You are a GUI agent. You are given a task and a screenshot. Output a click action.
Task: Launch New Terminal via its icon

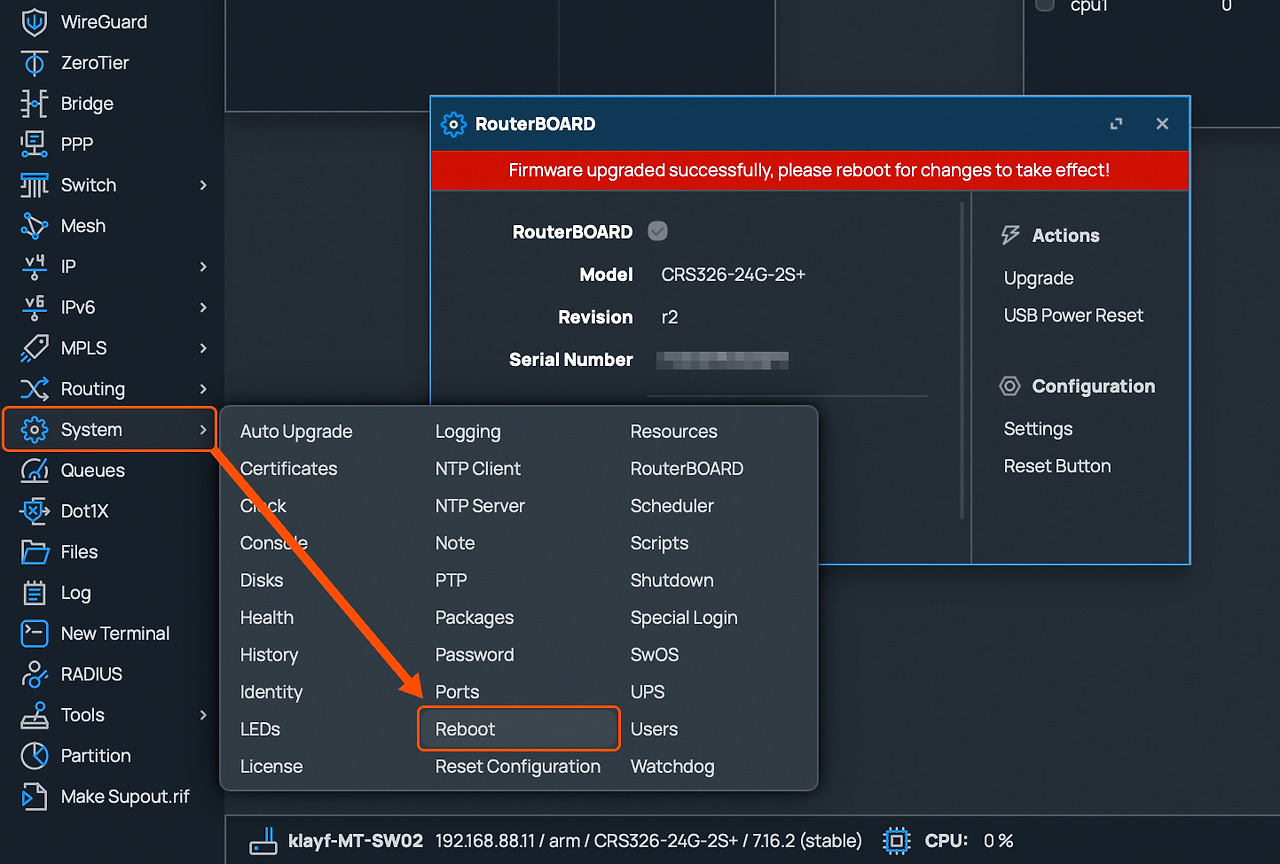(34, 634)
